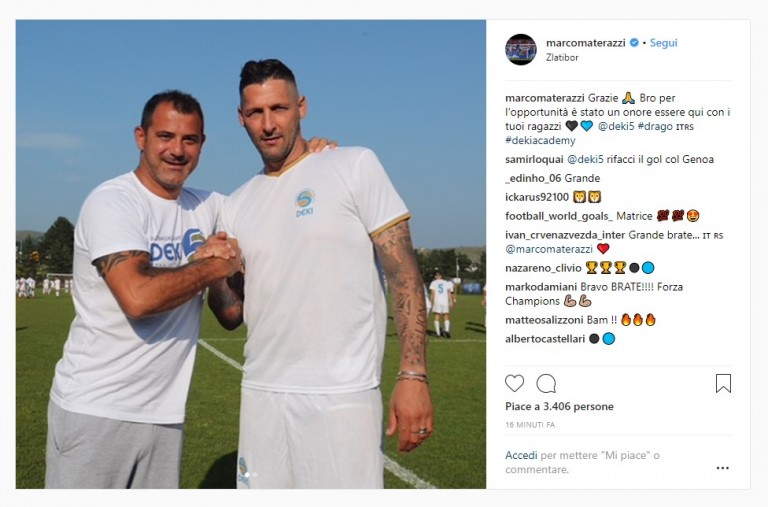This screenshot has height=507, width=768.
Task: Open @marcomaterazzi mention in ivan's comment
Action: coord(549,249)
